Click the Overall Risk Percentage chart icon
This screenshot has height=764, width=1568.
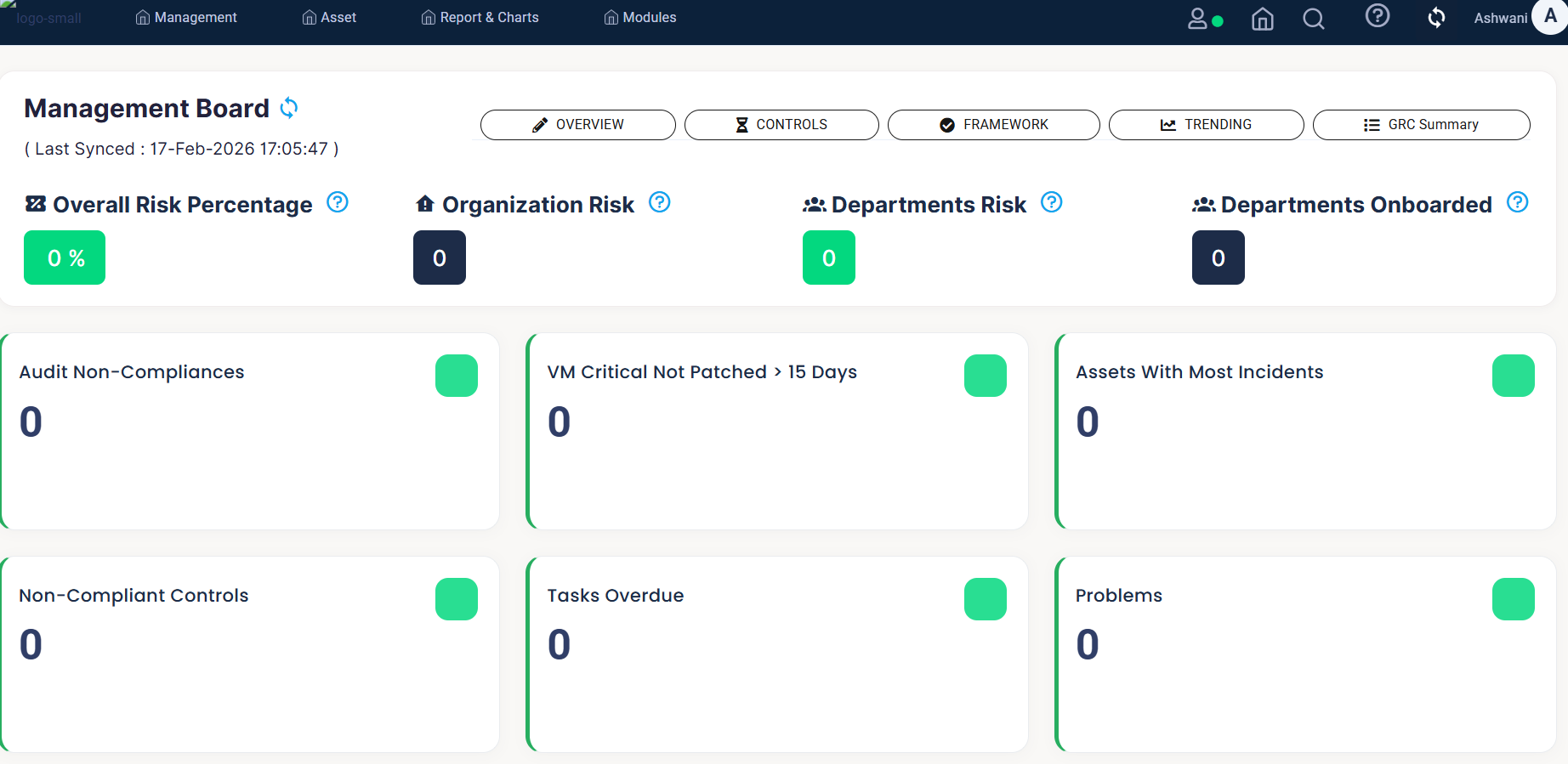[x=36, y=204]
